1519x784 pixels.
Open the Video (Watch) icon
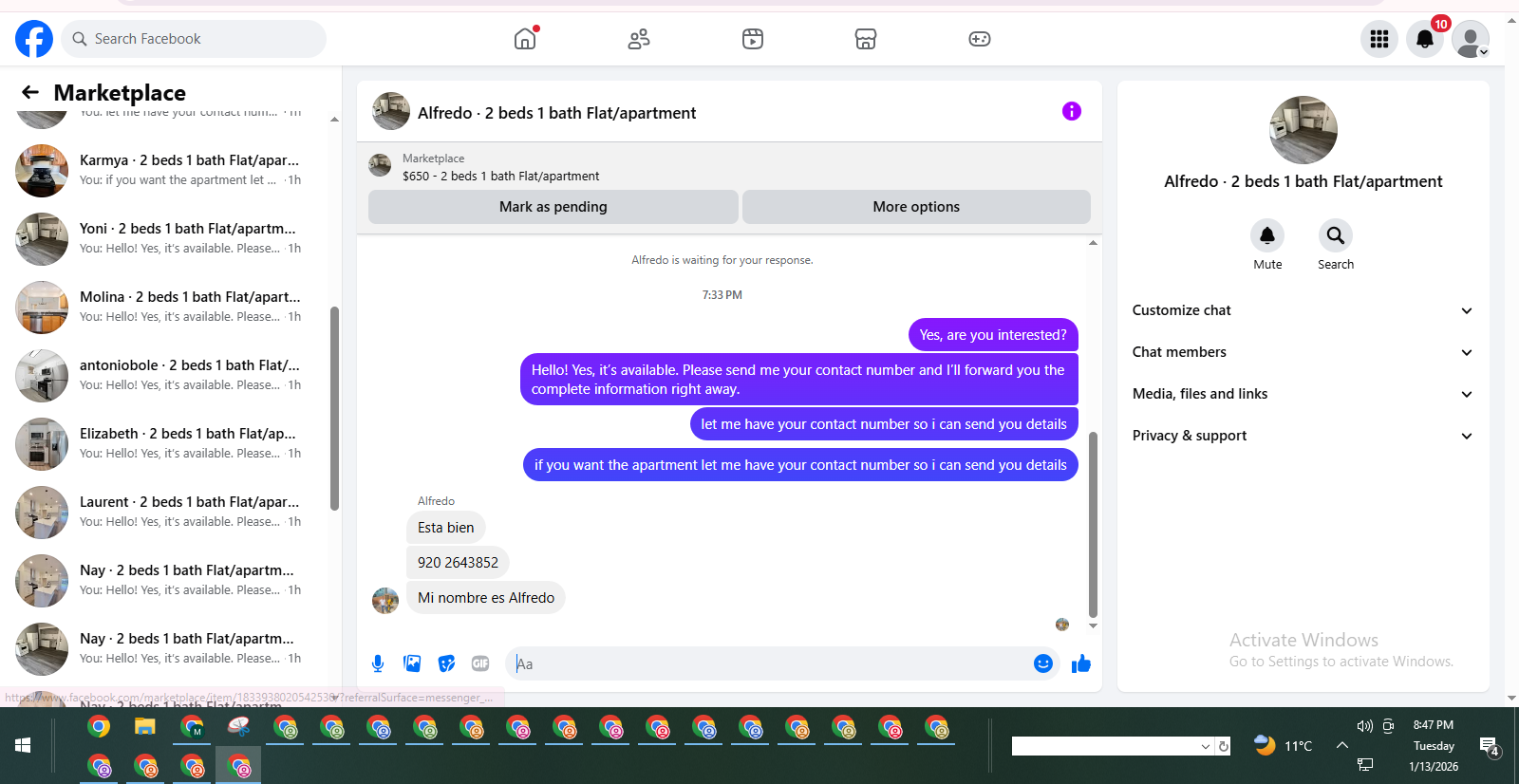pos(753,39)
